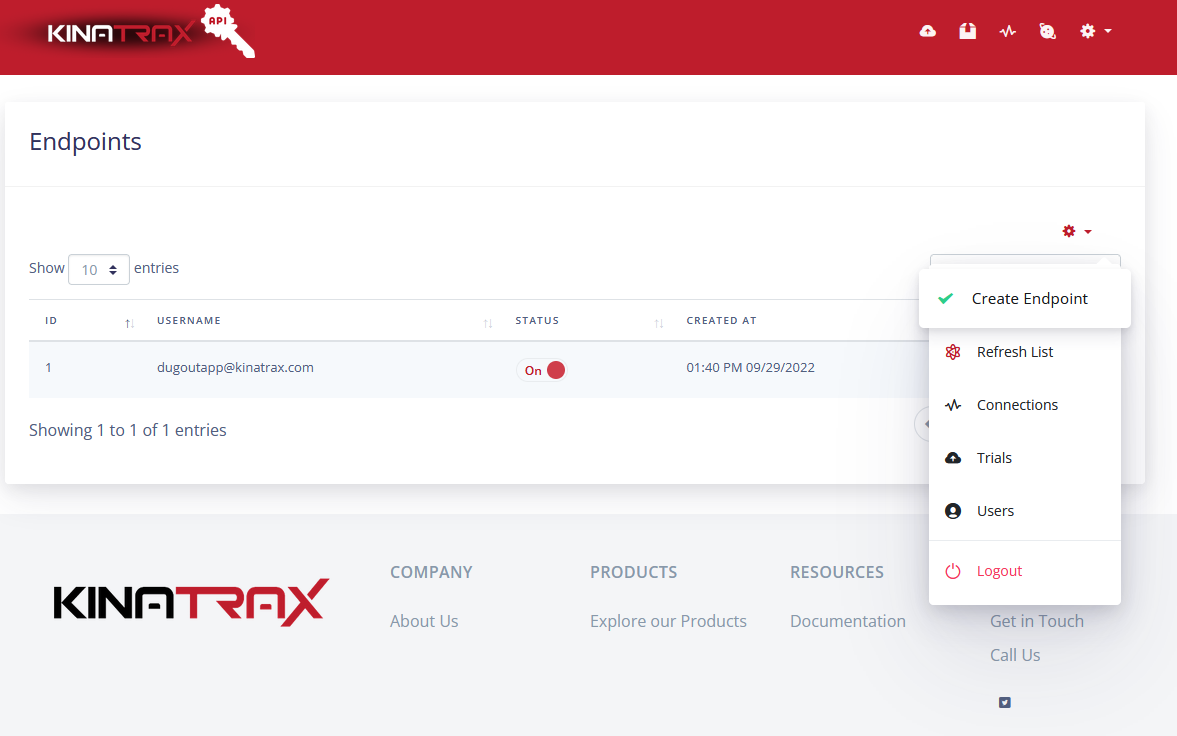Click the planet icon in header

(x=1047, y=31)
